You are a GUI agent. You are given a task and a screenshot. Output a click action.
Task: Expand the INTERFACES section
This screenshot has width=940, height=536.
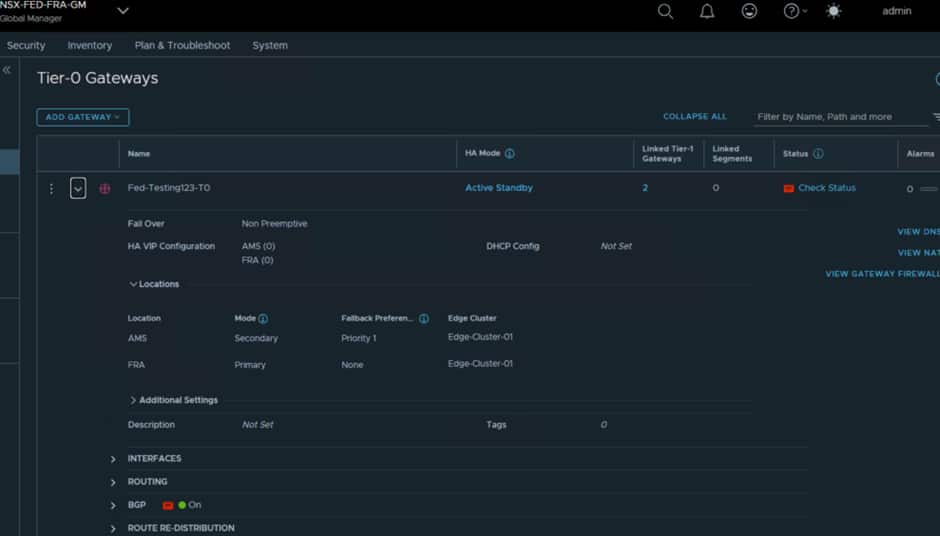113,459
